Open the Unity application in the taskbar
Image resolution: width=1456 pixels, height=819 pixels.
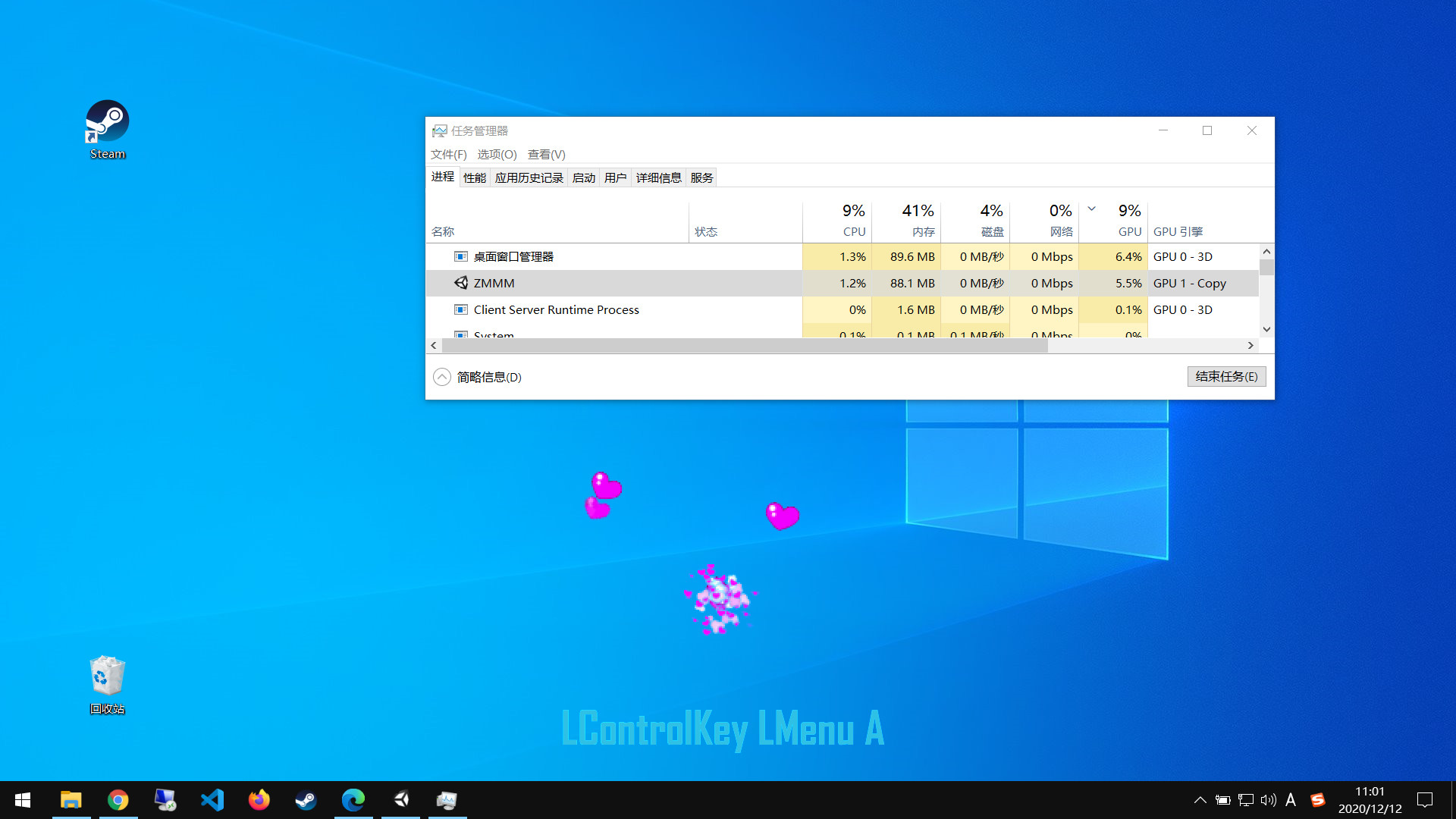[400, 799]
